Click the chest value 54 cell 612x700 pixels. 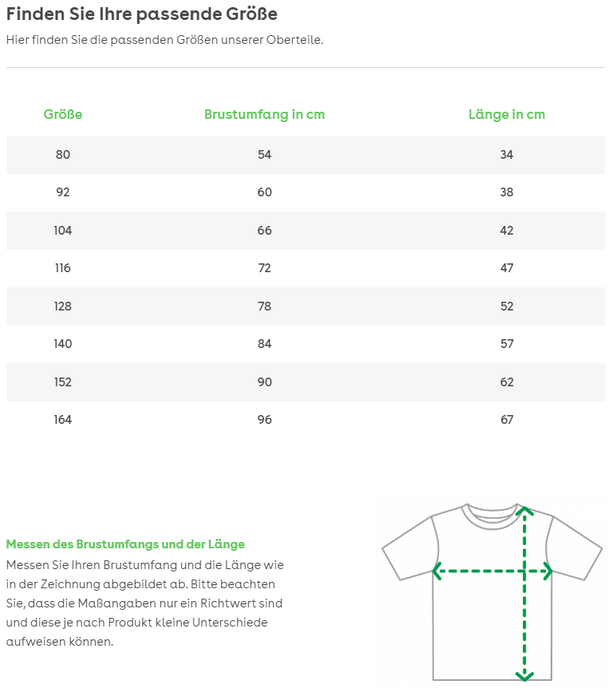point(264,154)
